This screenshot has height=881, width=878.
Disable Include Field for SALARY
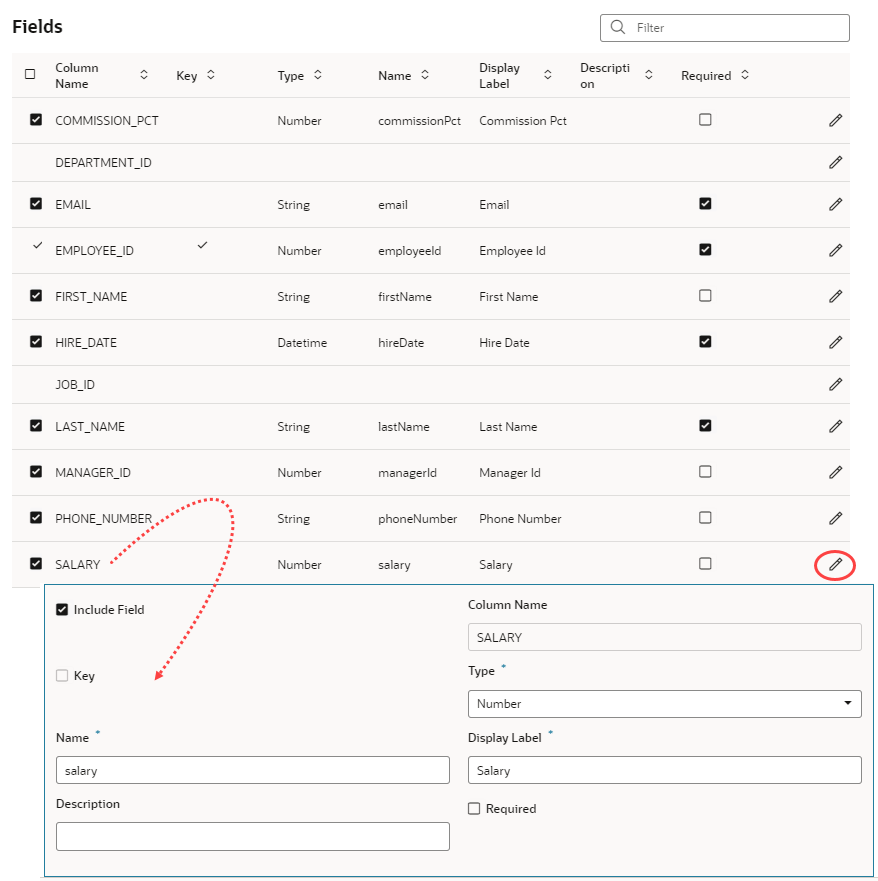62,609
